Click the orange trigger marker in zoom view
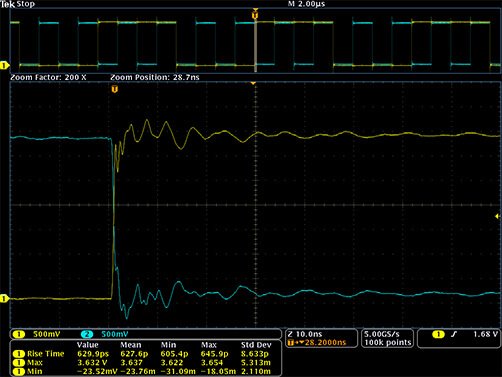The width and height of the screenshot is (502, 377). (x=114, y=89)
